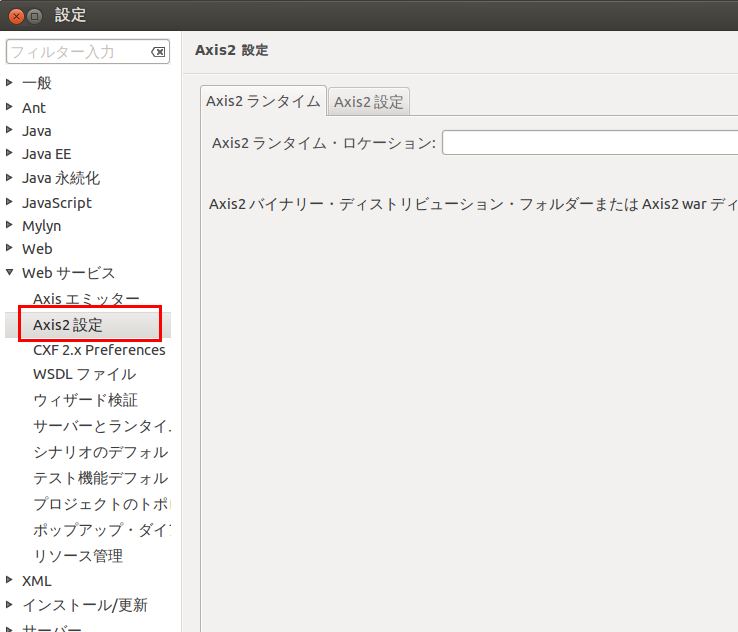Screen dimensions: 738x632
Task: Expand the Ant tree node
Action: [9, 107]
